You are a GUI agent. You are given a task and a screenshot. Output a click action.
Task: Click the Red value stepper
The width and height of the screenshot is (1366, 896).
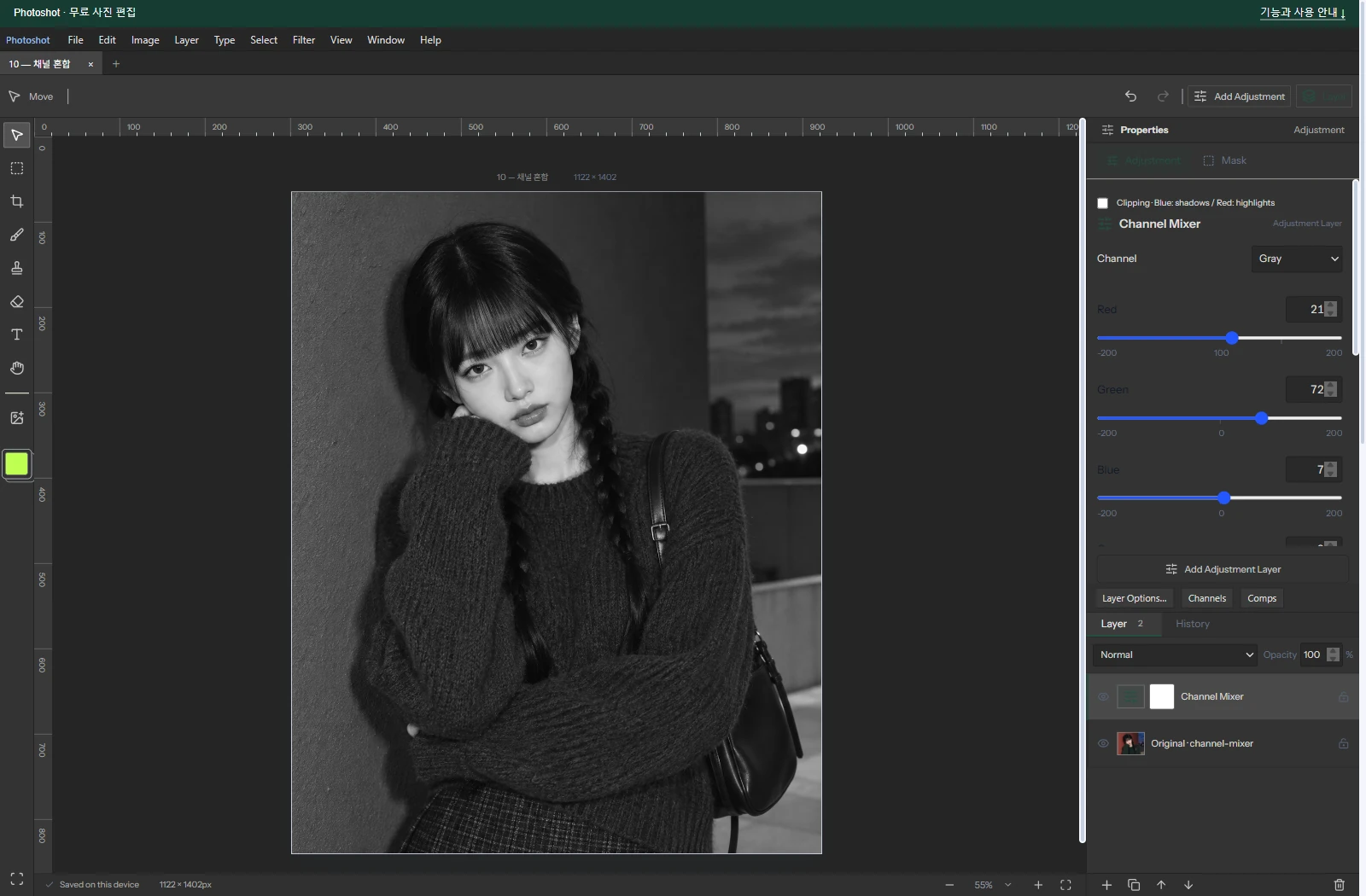click(x=1330, y=309)
